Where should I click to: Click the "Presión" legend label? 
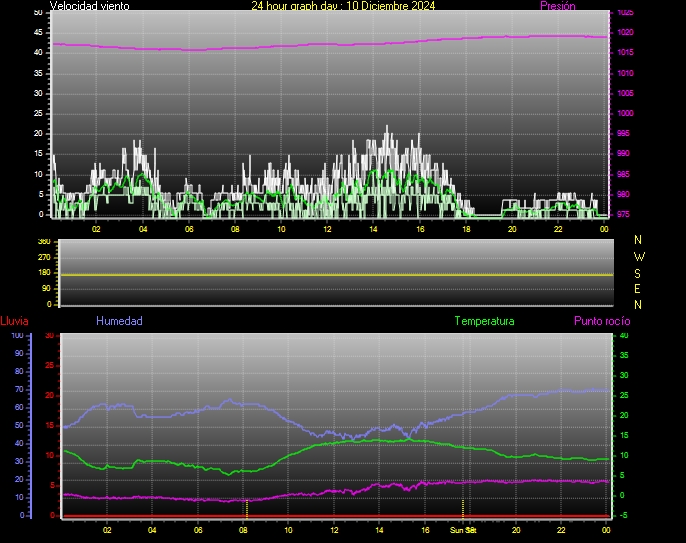coord(557,6)
